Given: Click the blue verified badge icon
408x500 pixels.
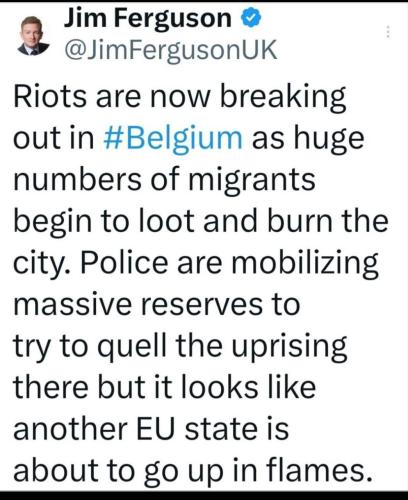Looking at the screenshot, I should pyautogui.click(x=252, y=18).
